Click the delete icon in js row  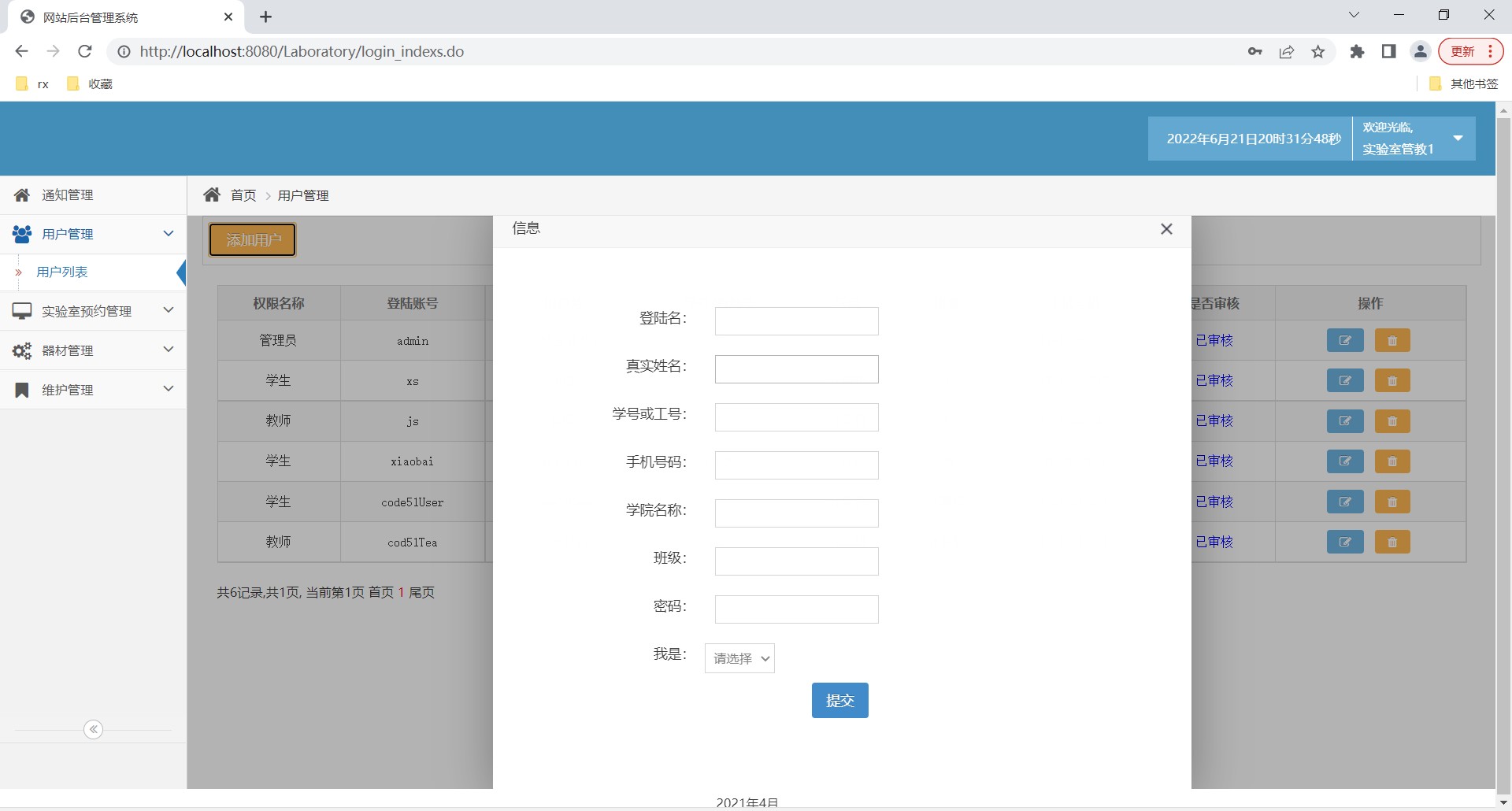(x=1392, y=421)
